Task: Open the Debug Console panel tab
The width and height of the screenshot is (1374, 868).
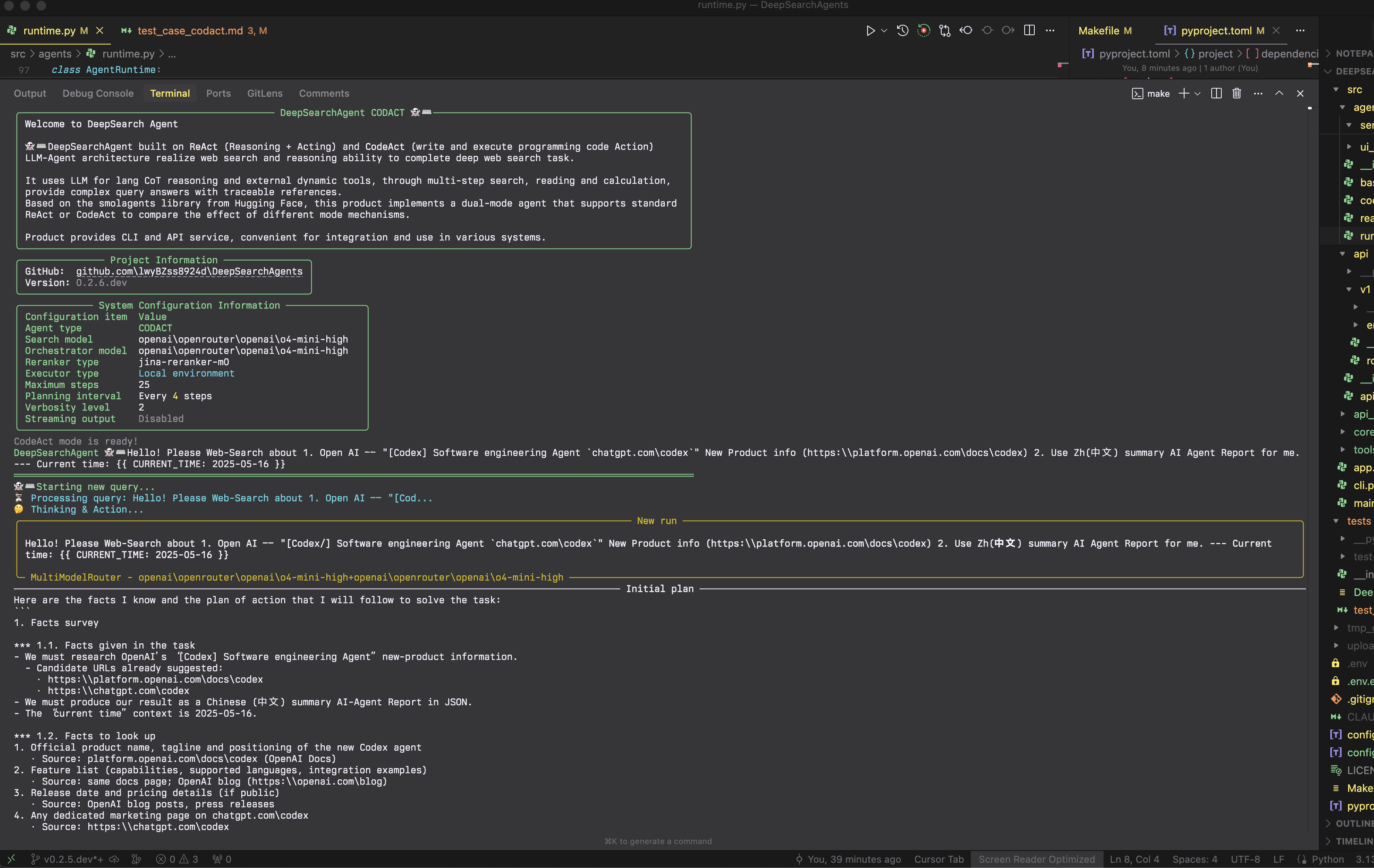Action: pyautogui.click(x=98, y=94)
